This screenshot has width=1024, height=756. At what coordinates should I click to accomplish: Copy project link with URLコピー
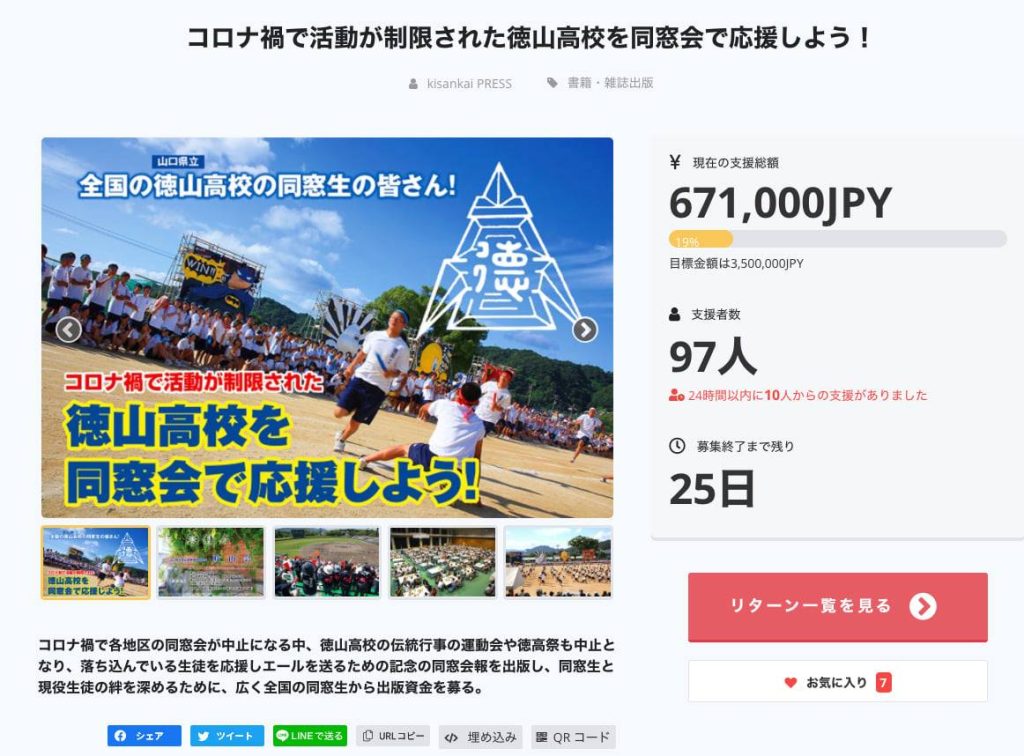tap(393, 736)
